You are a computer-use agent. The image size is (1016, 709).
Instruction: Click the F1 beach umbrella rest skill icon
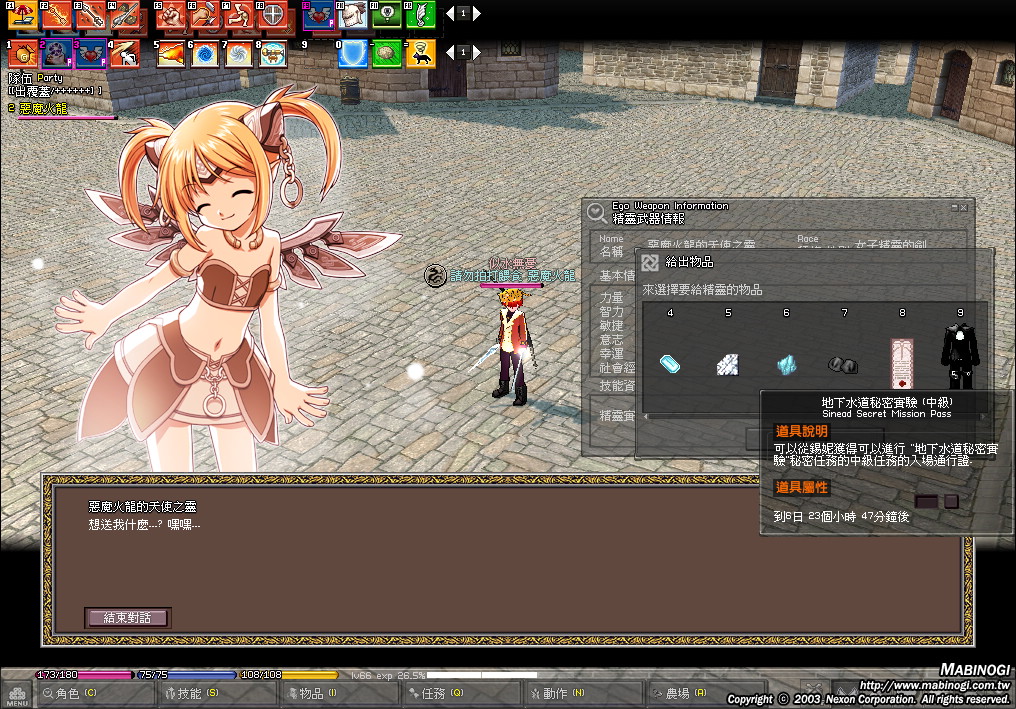click(23, 14)
